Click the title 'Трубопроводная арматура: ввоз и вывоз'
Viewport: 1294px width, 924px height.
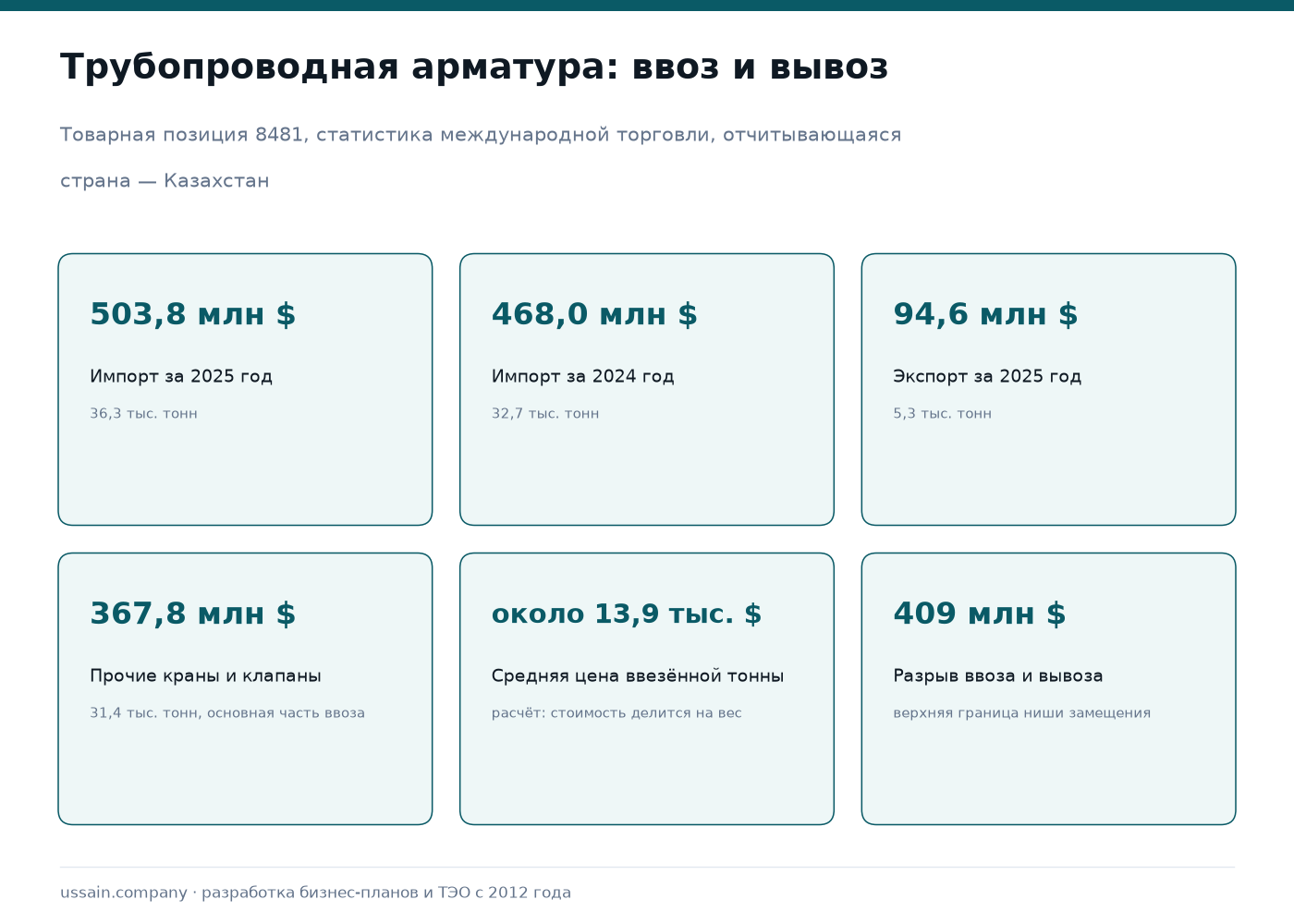(474, 67)
